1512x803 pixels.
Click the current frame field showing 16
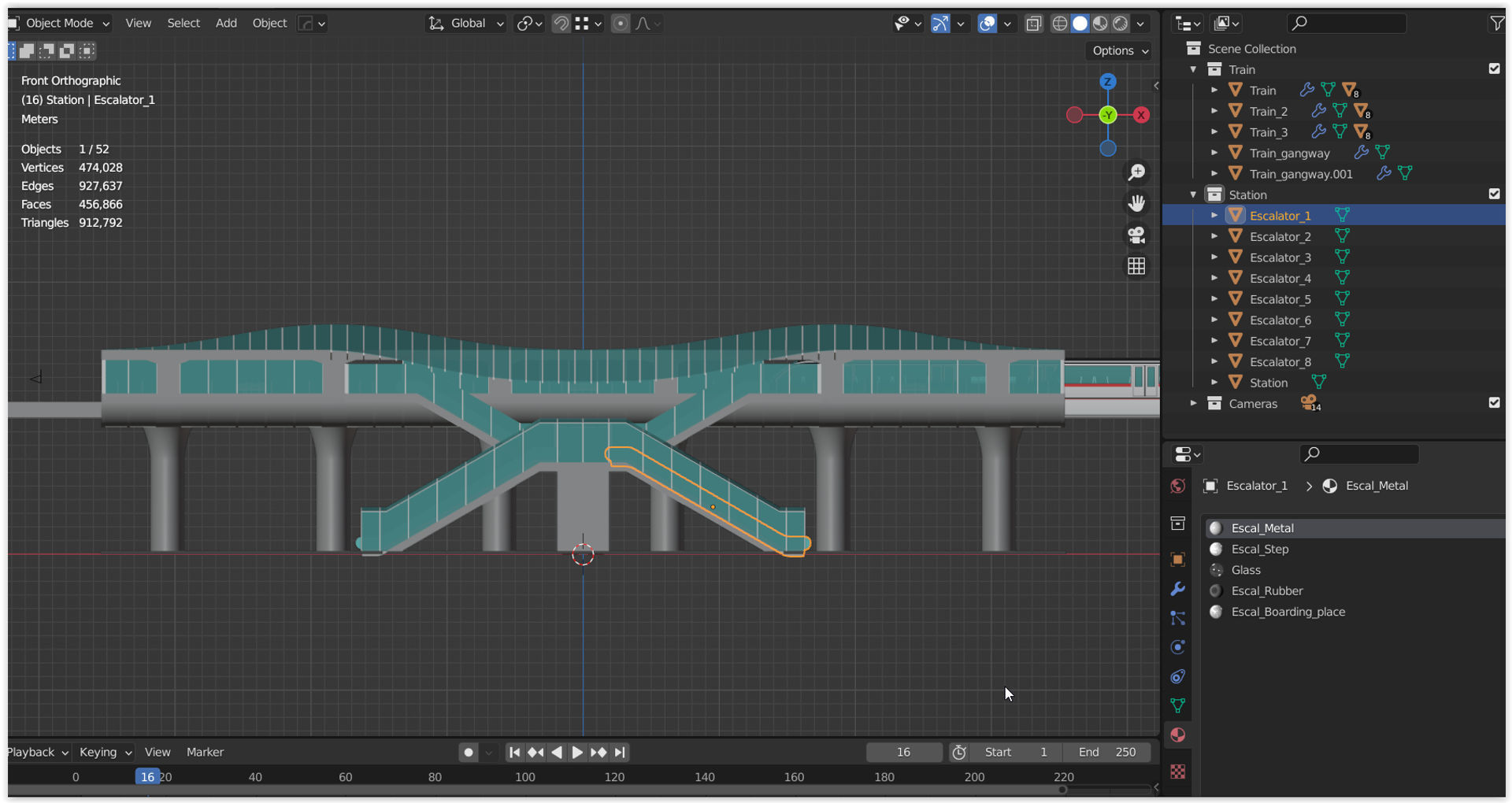(904, 753)
